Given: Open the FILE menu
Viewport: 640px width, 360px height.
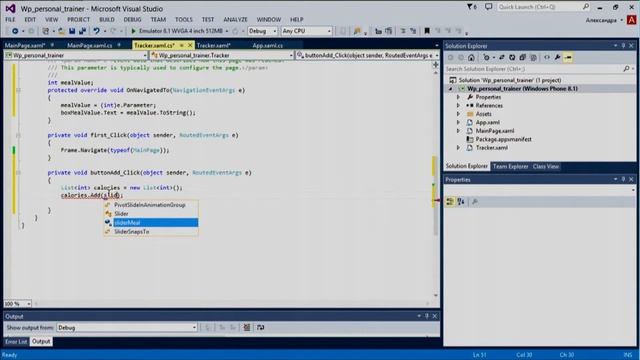Looking at the screenshot, I should click(x=10, y=20).
